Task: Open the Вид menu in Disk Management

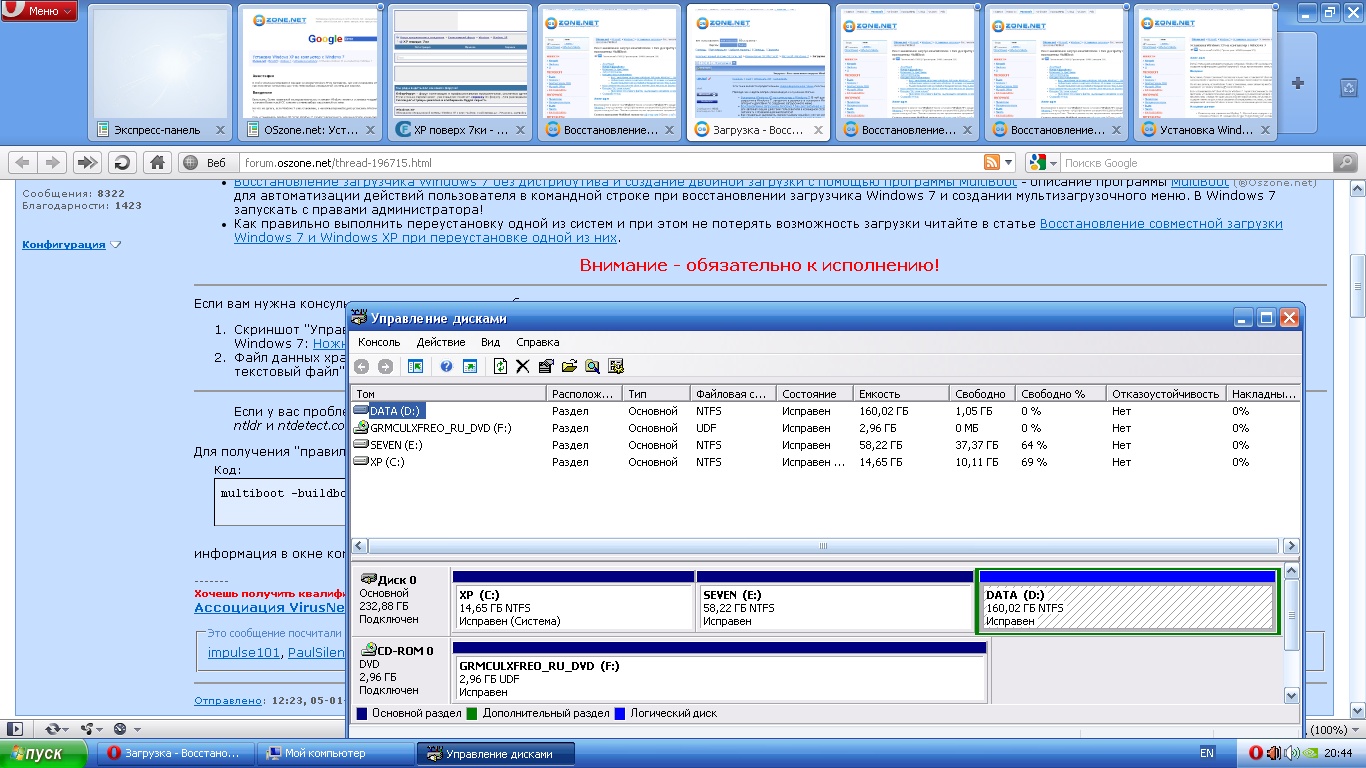Action: pyautogui.click(x=490, y=342)
